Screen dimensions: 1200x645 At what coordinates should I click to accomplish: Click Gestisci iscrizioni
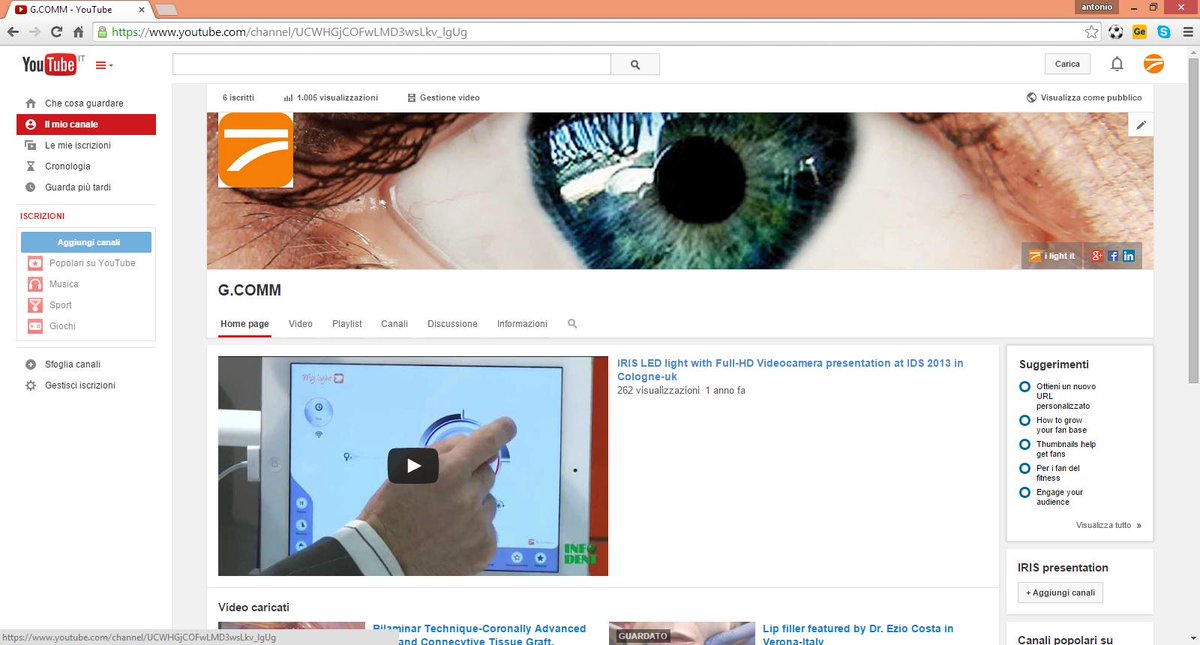tap(80, 385)
